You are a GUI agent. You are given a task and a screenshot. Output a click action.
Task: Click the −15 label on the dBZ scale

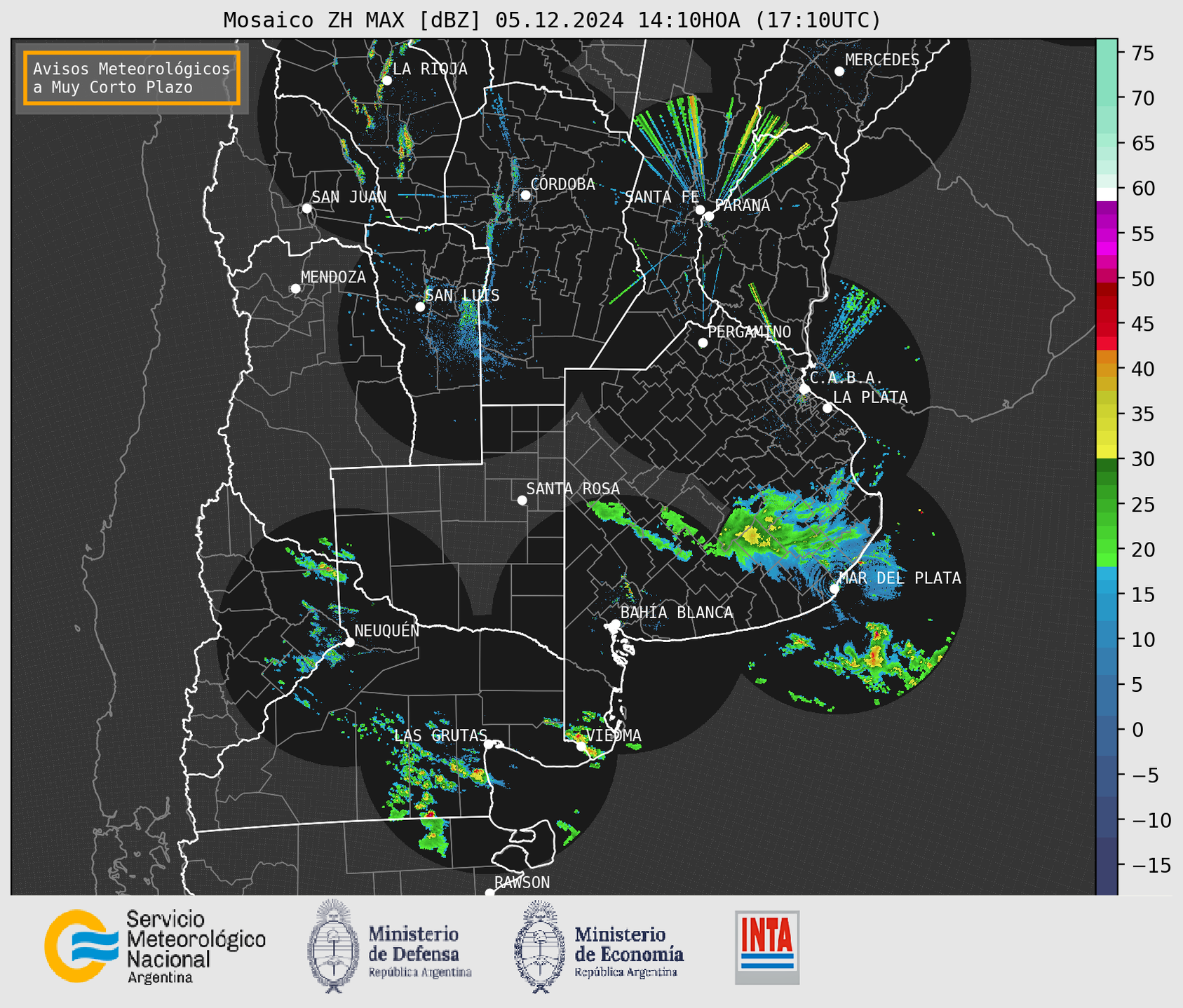(x=1151, y=865)
